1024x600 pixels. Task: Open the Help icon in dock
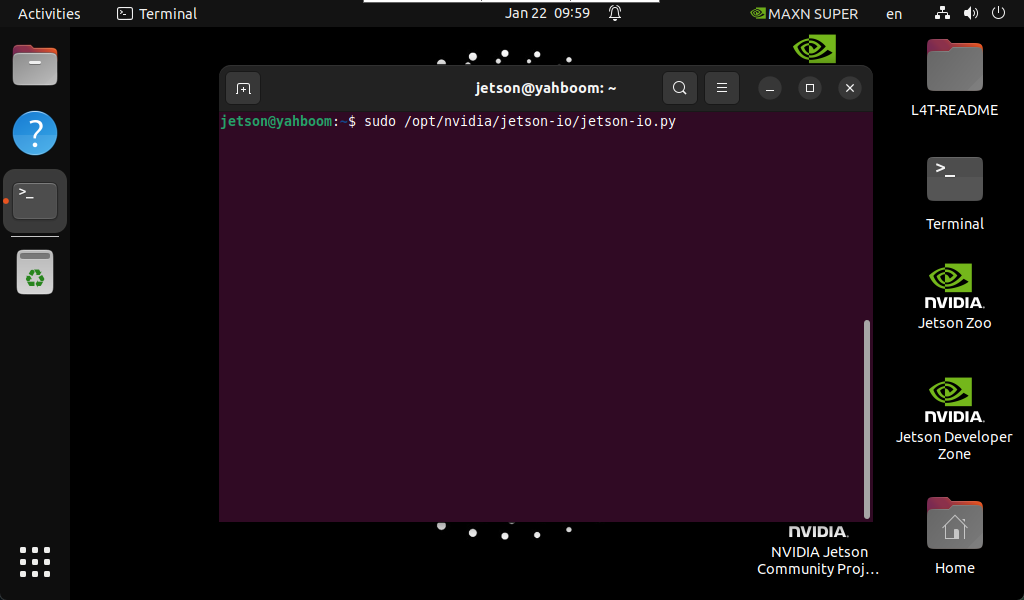[35, 133]
